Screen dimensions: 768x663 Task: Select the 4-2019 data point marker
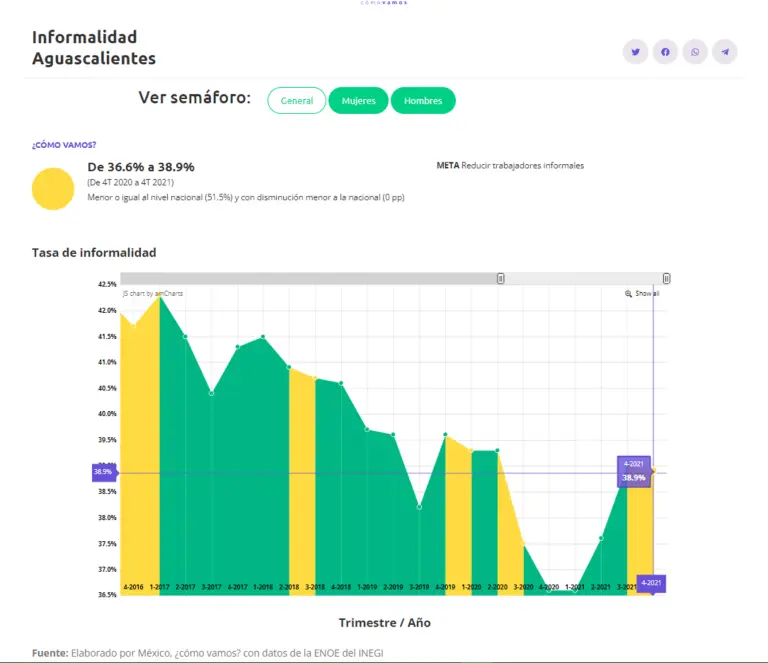[445, 435]
